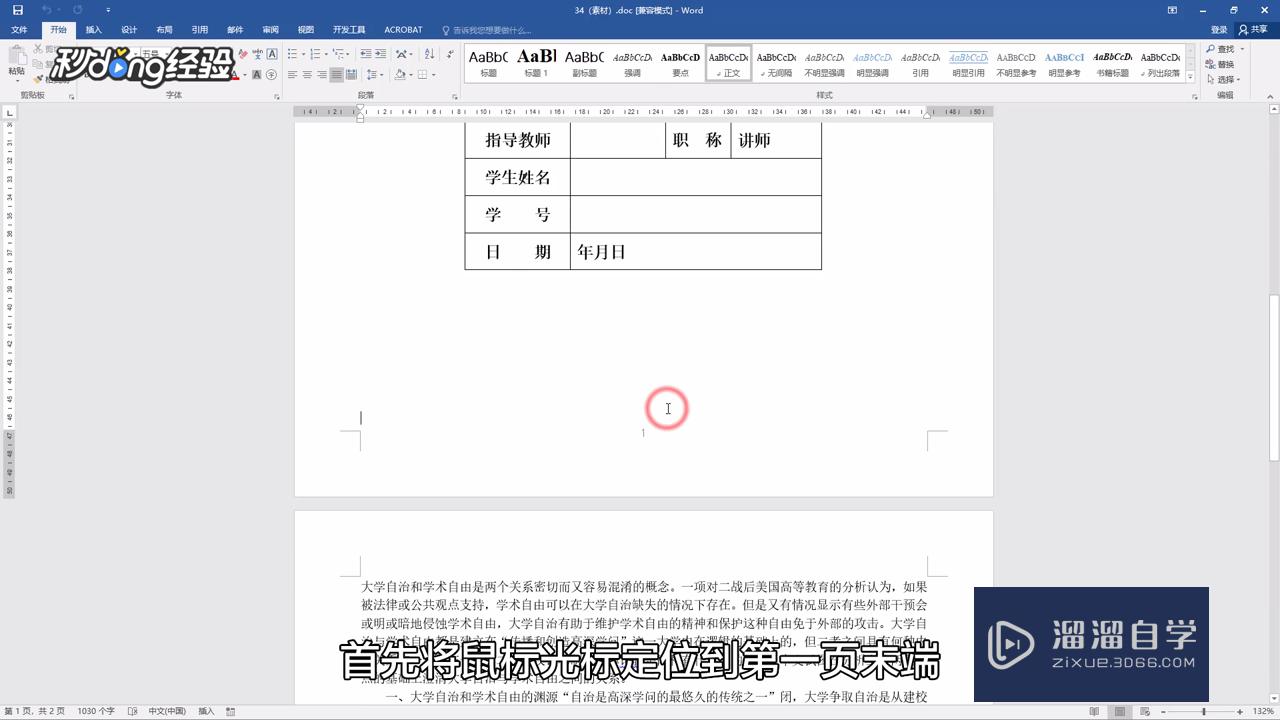Click the 共享 button
The height and width of the screenshot is (720, 1280).
click(x=1254, y=29)
